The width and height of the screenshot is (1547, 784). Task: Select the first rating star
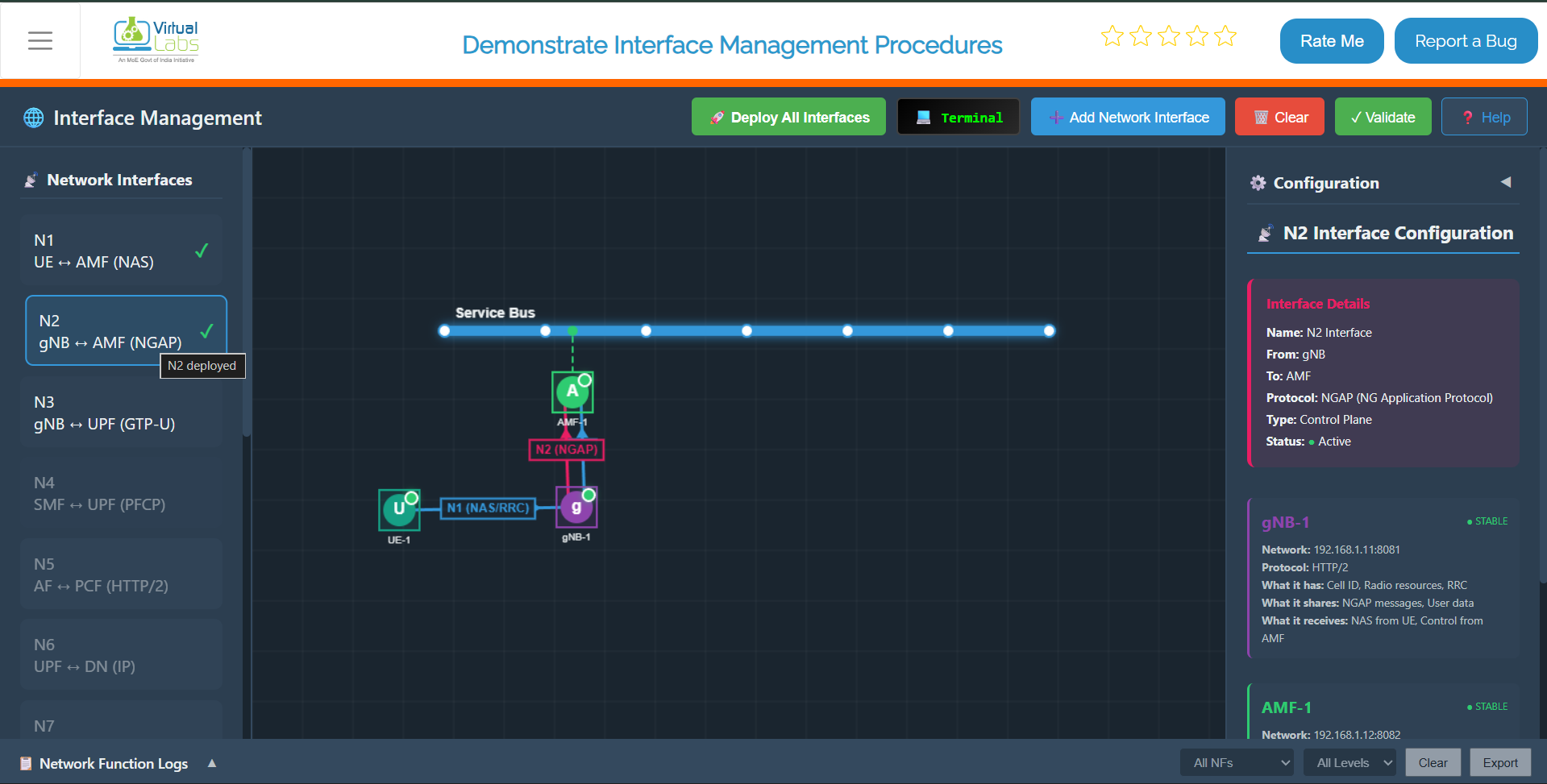tap(1112, 36)
